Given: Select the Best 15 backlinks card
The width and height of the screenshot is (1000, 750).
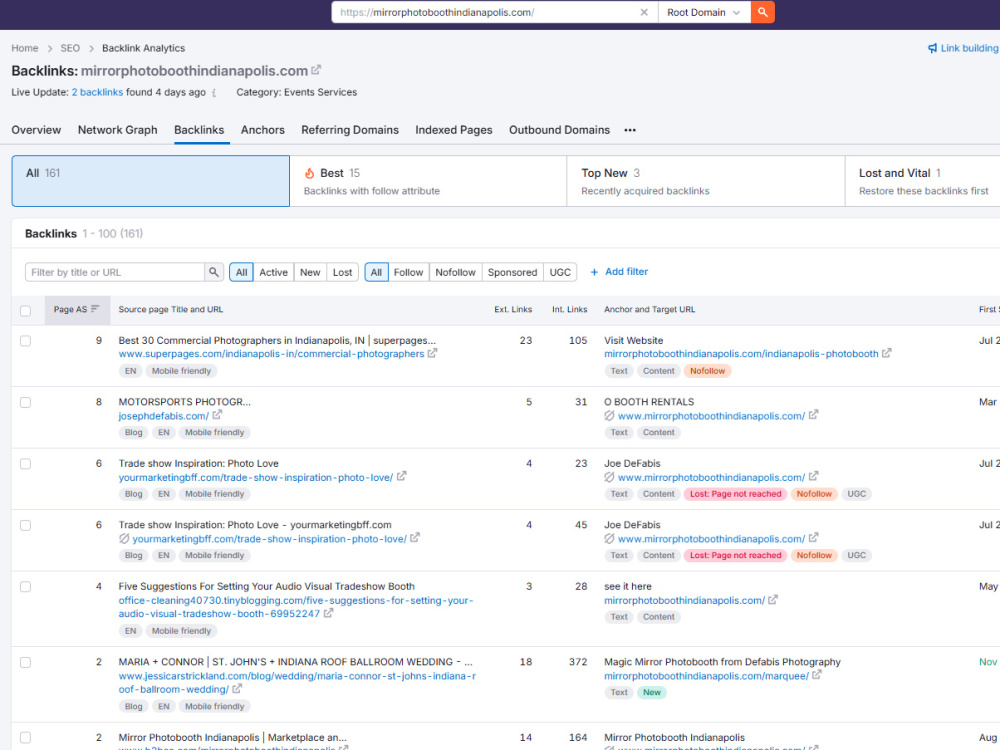Looking at the screenshot, I should pyautogui.click(x=428, y=181).
